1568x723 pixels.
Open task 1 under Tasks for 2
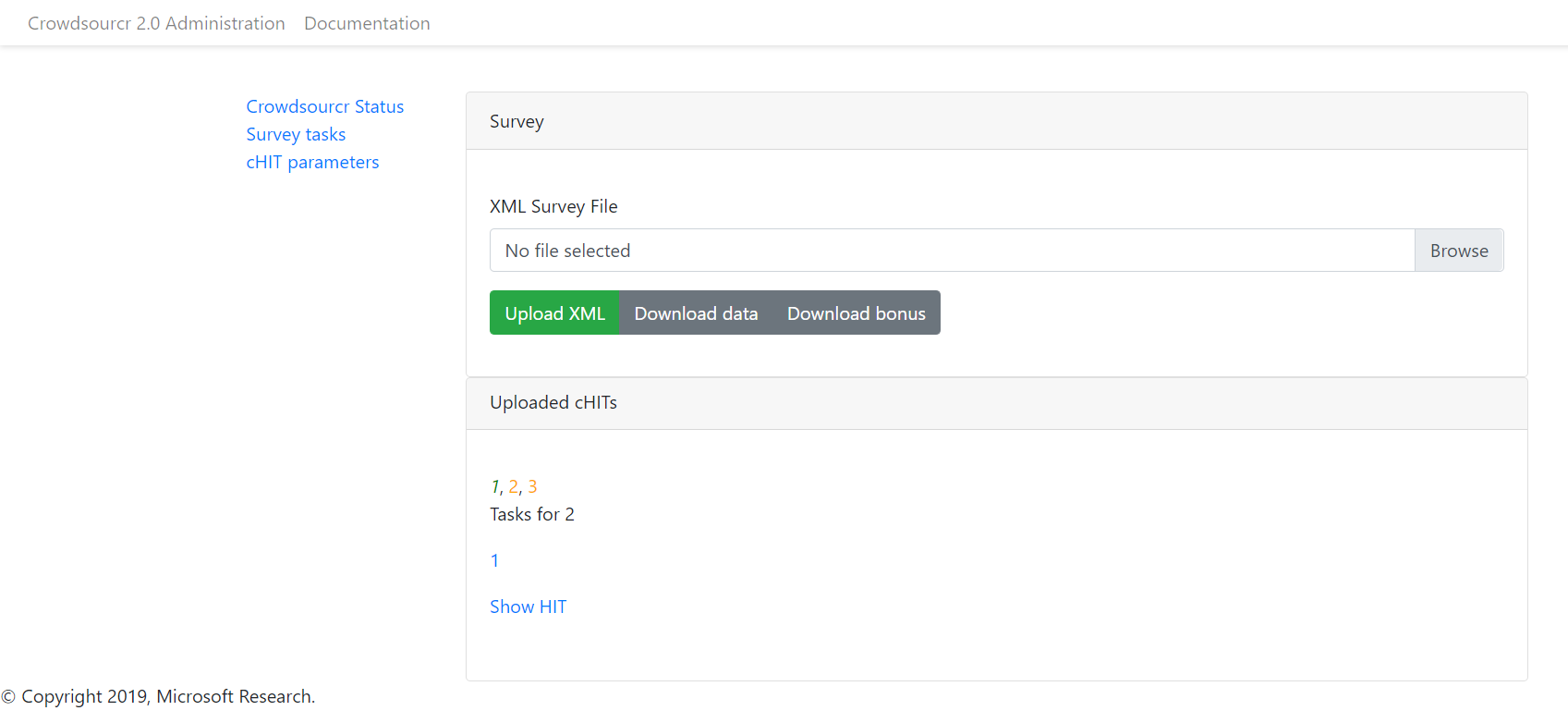(x=494, y=560)
